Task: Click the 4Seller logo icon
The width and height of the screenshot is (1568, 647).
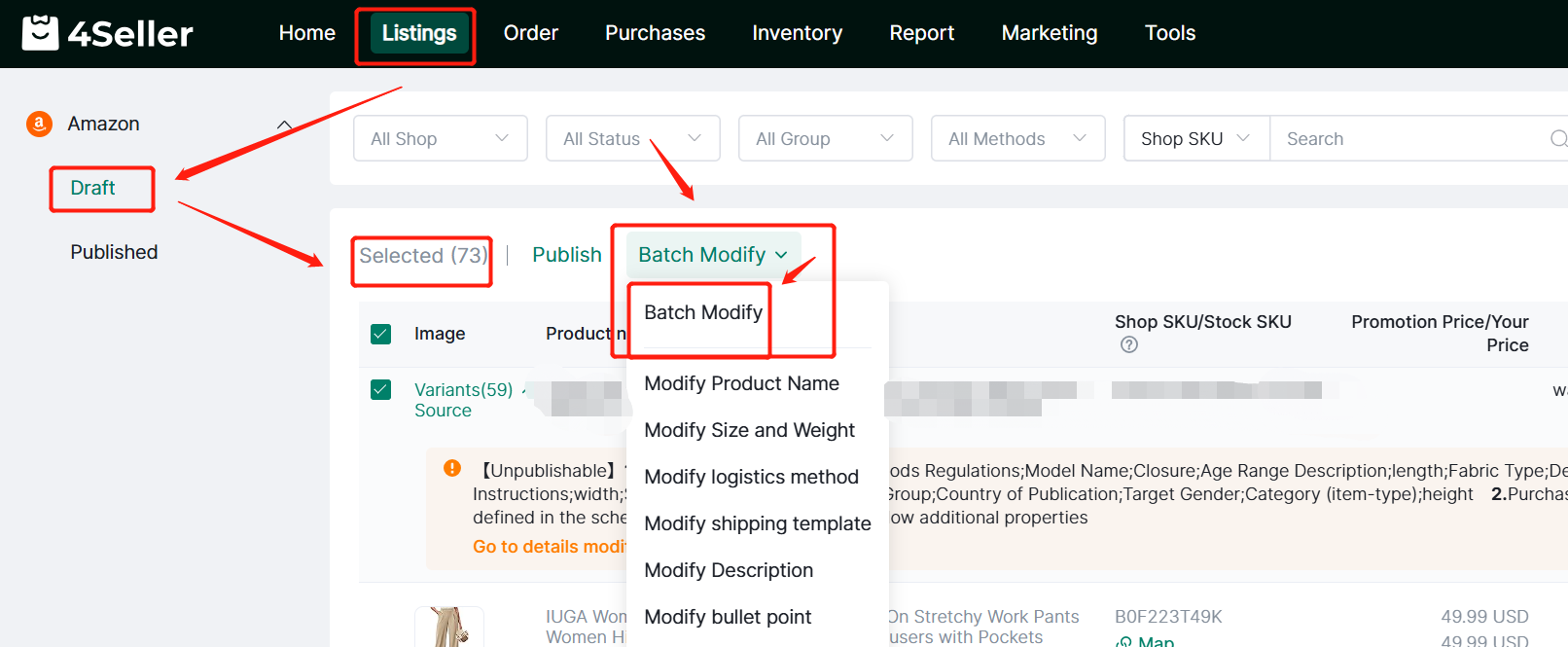Action: tap(40, 33)
